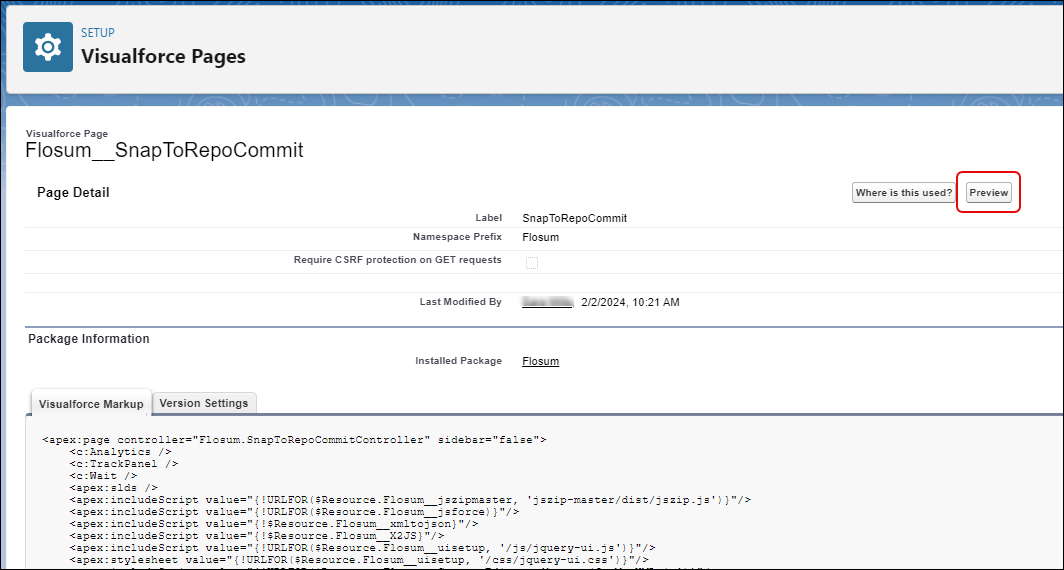Viewport: 1064px width, 570px height.
Task: Click the Visualforce Pages heading
Action: 164,57
